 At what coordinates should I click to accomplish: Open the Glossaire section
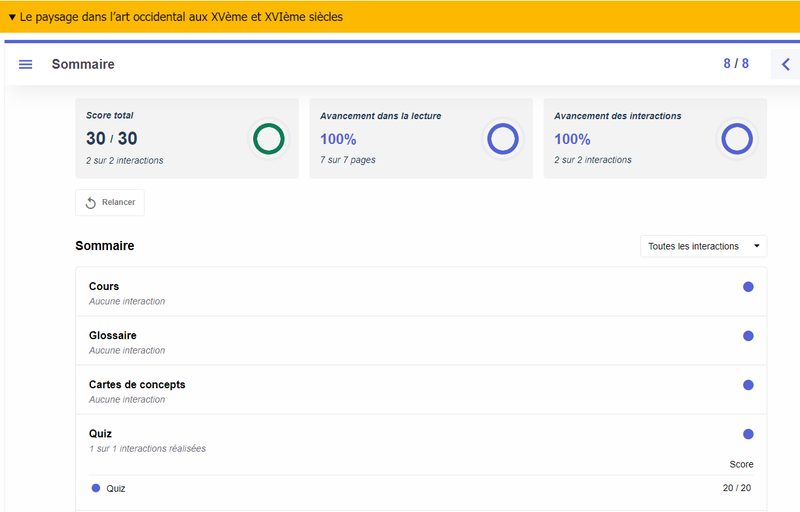pos(112,336)
